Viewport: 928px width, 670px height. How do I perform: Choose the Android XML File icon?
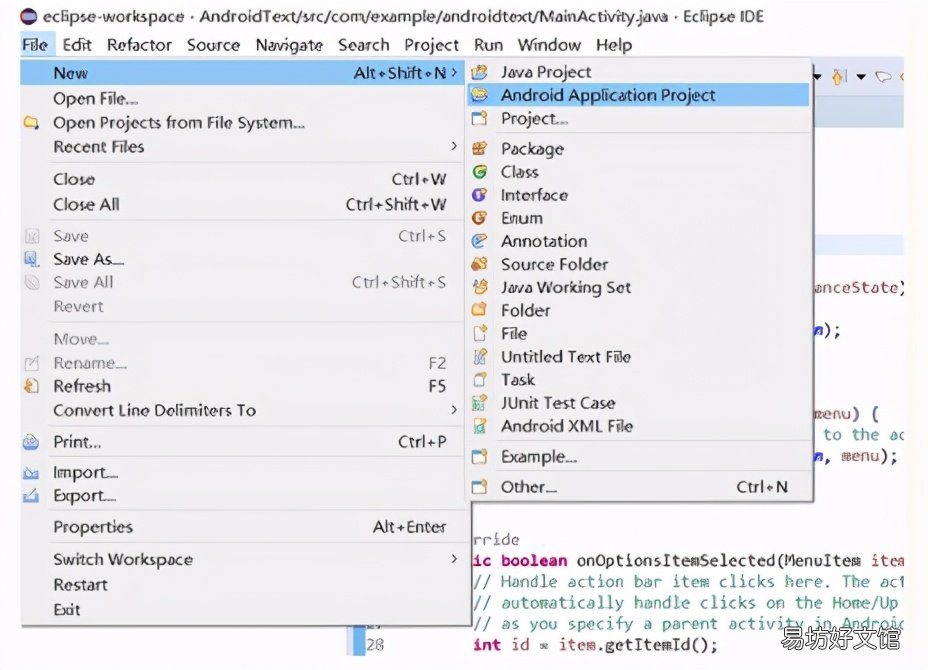click(x=479, y=426)
